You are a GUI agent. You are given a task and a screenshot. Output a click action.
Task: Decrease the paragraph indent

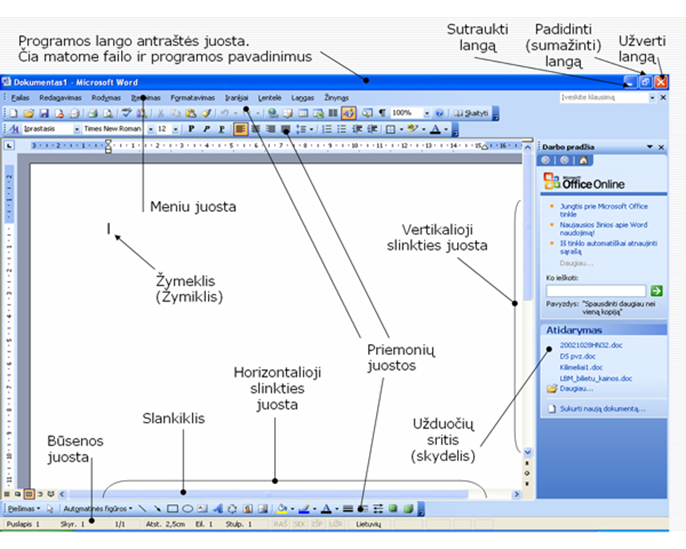[357, 129]
